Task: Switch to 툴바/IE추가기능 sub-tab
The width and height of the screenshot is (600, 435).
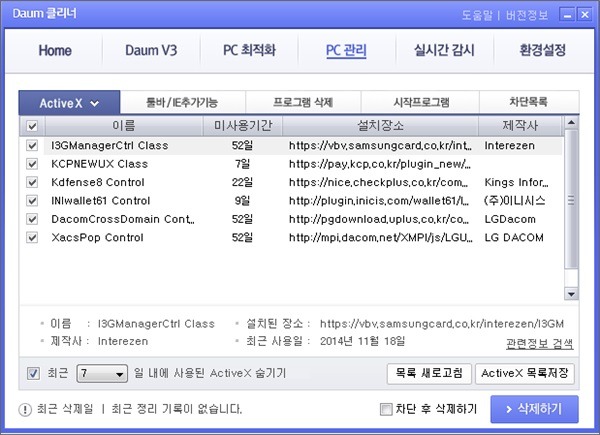Action: [183, 103]
